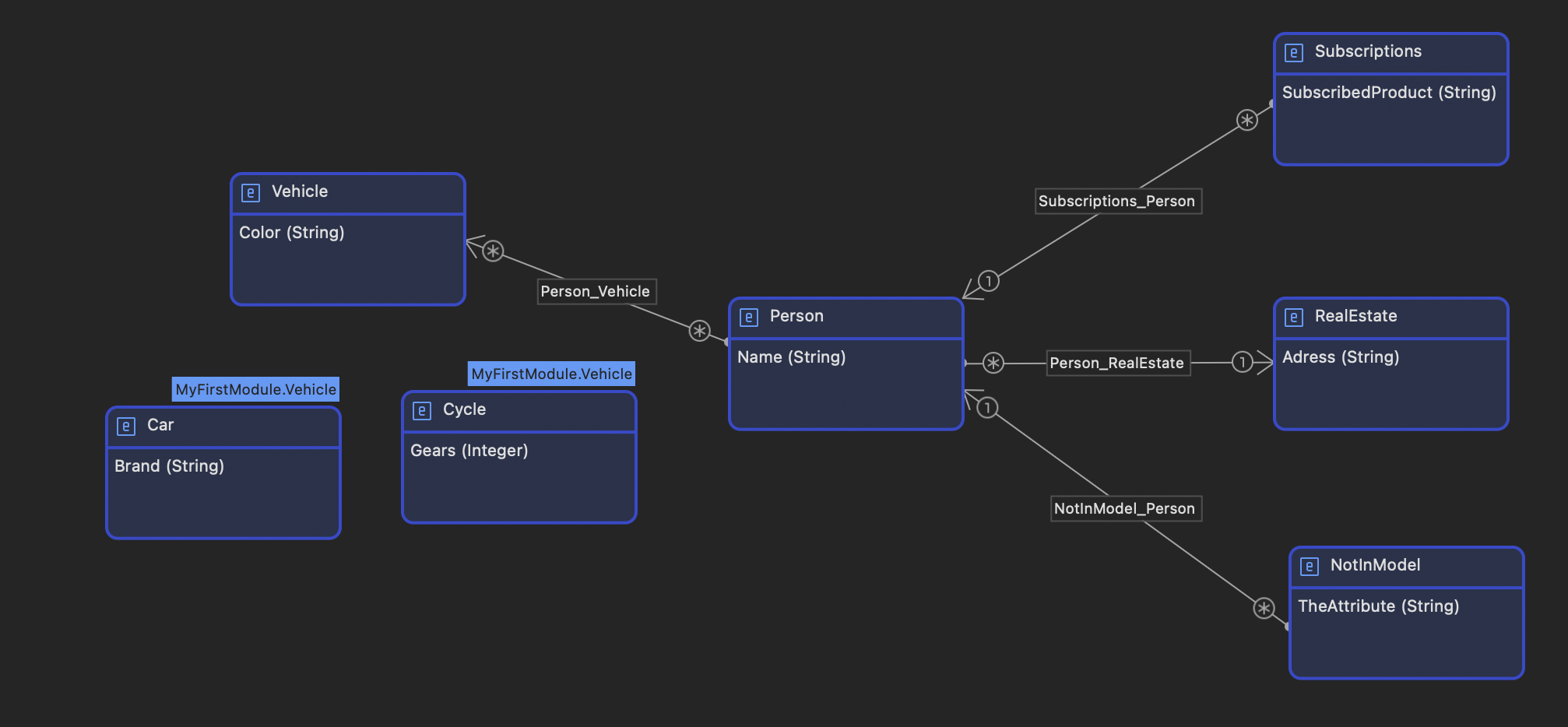Open the MyFirstModule.Vehicle generalization tag above Car

(255, 389)
